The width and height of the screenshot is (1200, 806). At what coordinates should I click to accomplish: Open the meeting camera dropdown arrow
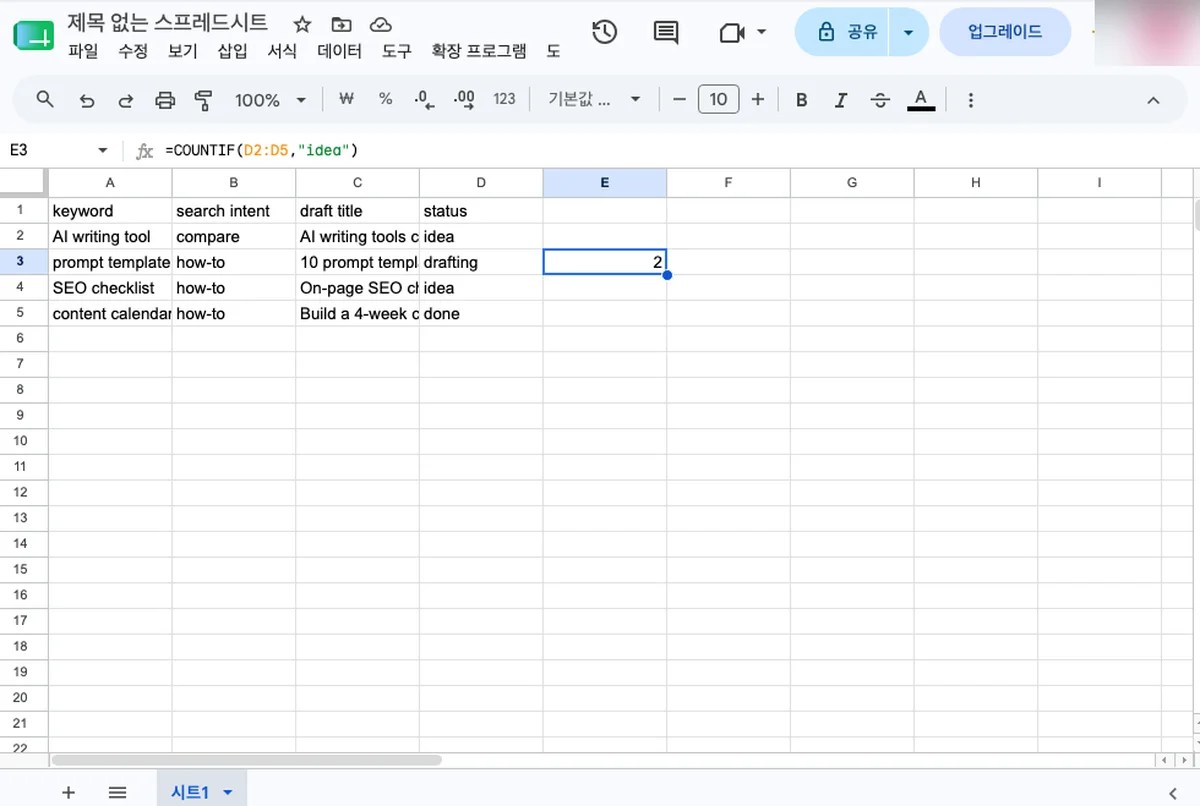761,32
